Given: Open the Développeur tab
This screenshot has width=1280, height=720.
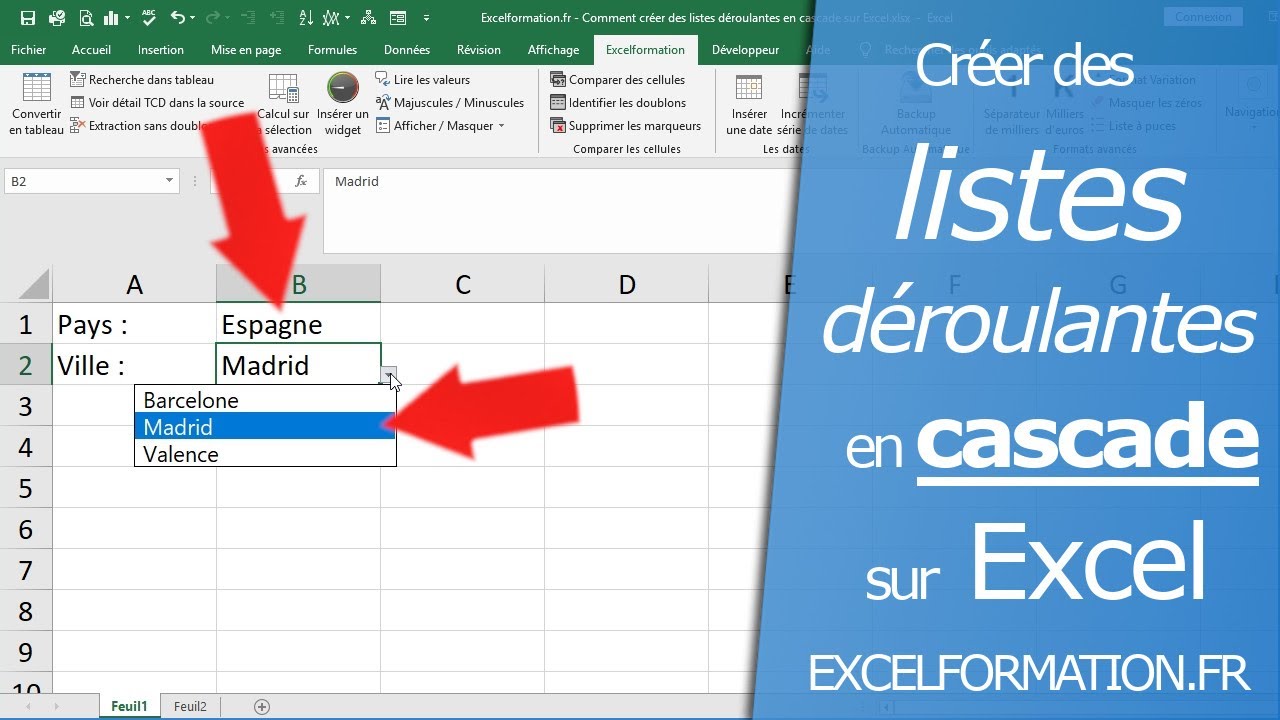Looking at the screenshot, I should (x=745, y=50).
